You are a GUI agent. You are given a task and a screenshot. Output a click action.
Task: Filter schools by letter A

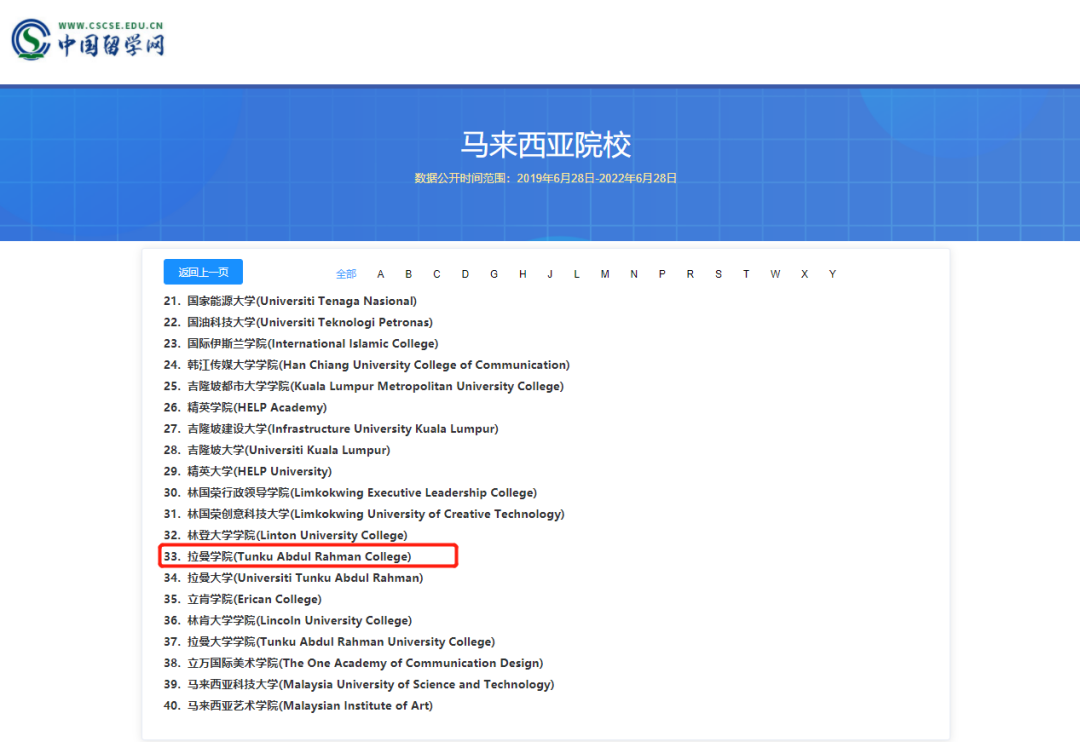[x=380, y=274]
